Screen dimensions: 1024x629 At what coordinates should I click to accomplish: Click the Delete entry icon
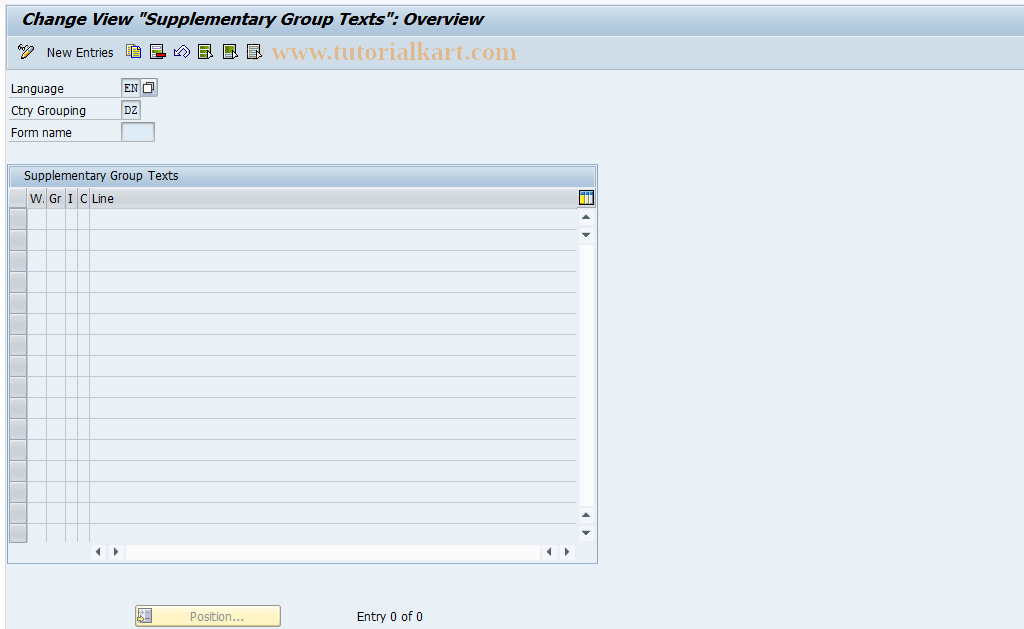[157, 52]
